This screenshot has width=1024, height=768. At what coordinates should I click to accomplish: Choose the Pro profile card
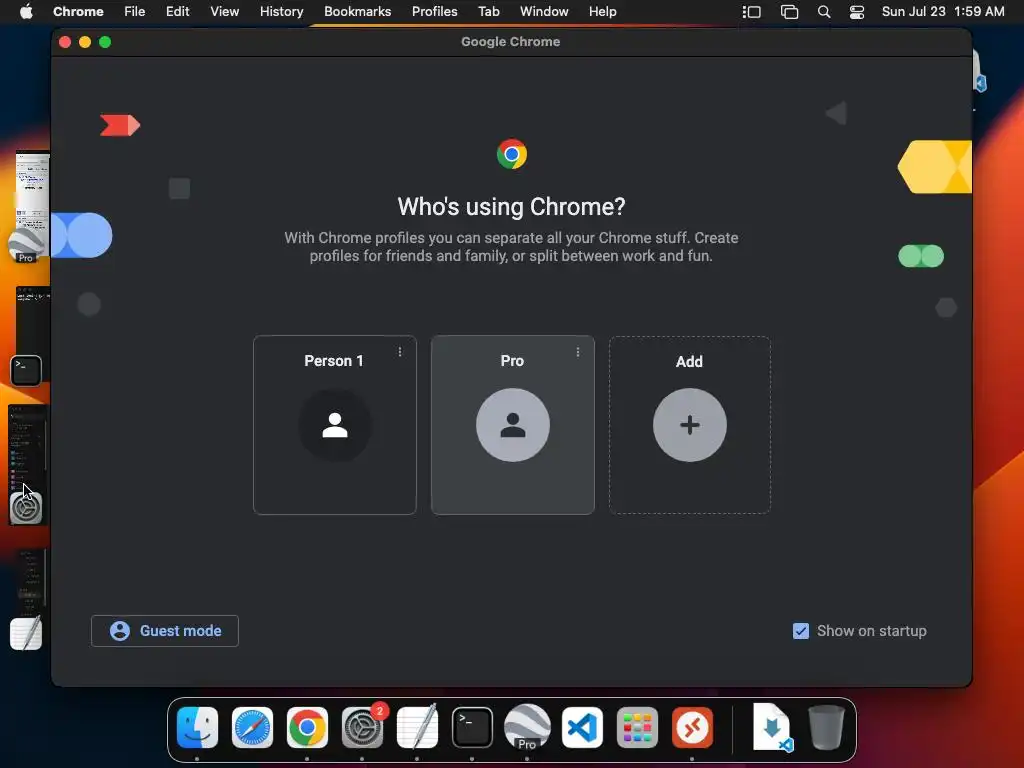click(513, 424)
